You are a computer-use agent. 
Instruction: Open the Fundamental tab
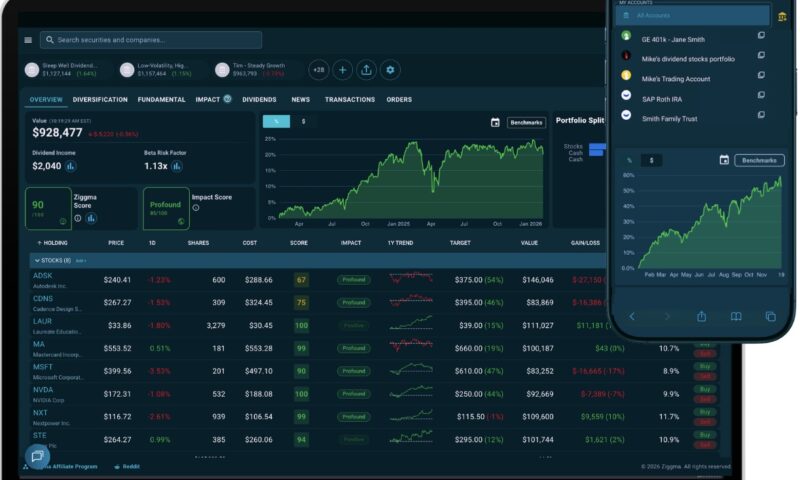(x=161, y=99)
